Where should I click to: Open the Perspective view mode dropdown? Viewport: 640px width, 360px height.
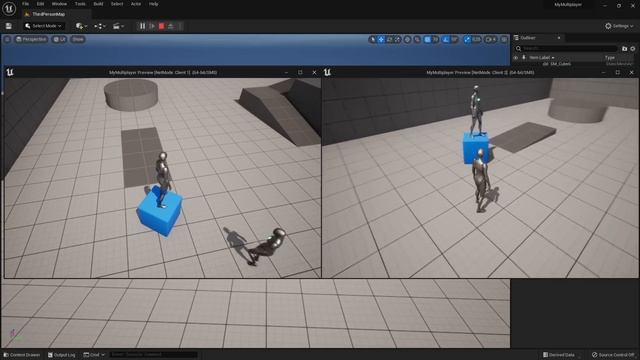(x=31, y=39)
